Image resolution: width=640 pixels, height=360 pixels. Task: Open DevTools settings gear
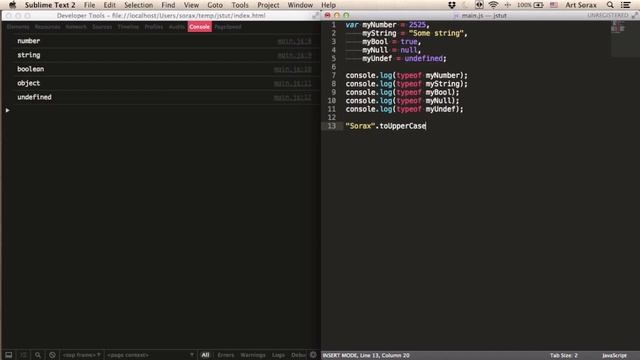point(313,355)
